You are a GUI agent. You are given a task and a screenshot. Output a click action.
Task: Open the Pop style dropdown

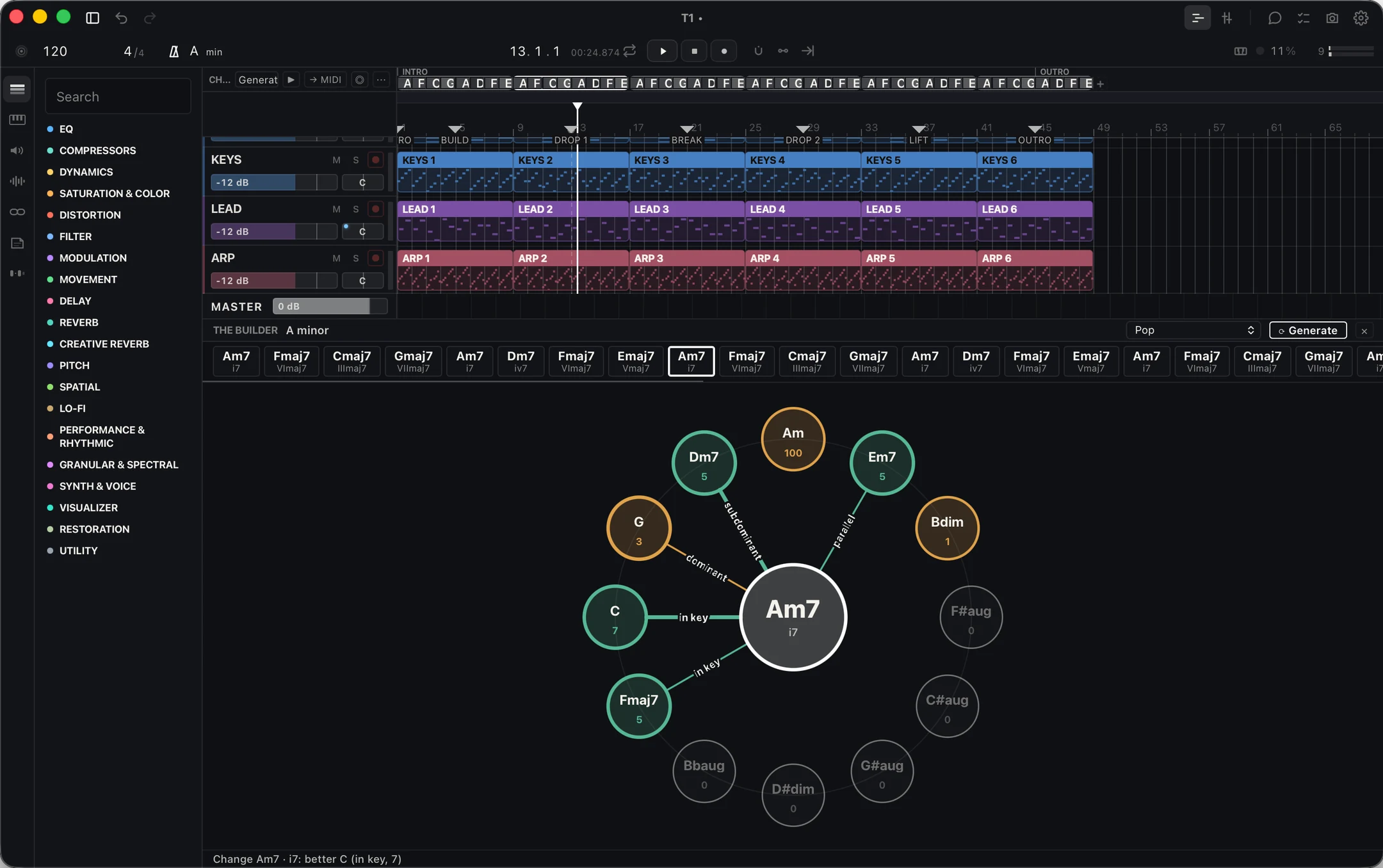1193,330
